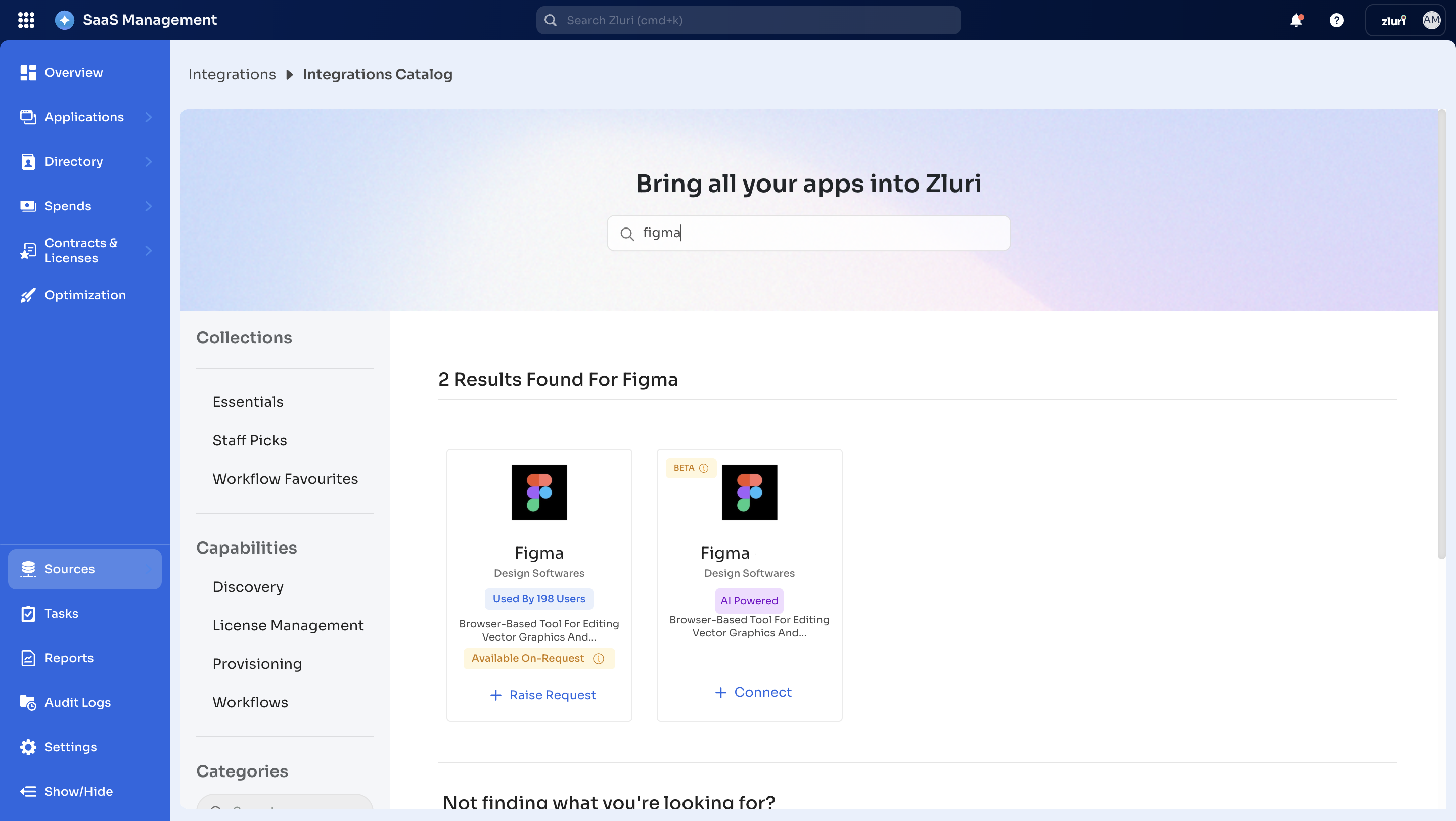Click the Overview icon in the sidebar
The width and height of the screenshot is (1456, 821).
(x=28, y=72)
